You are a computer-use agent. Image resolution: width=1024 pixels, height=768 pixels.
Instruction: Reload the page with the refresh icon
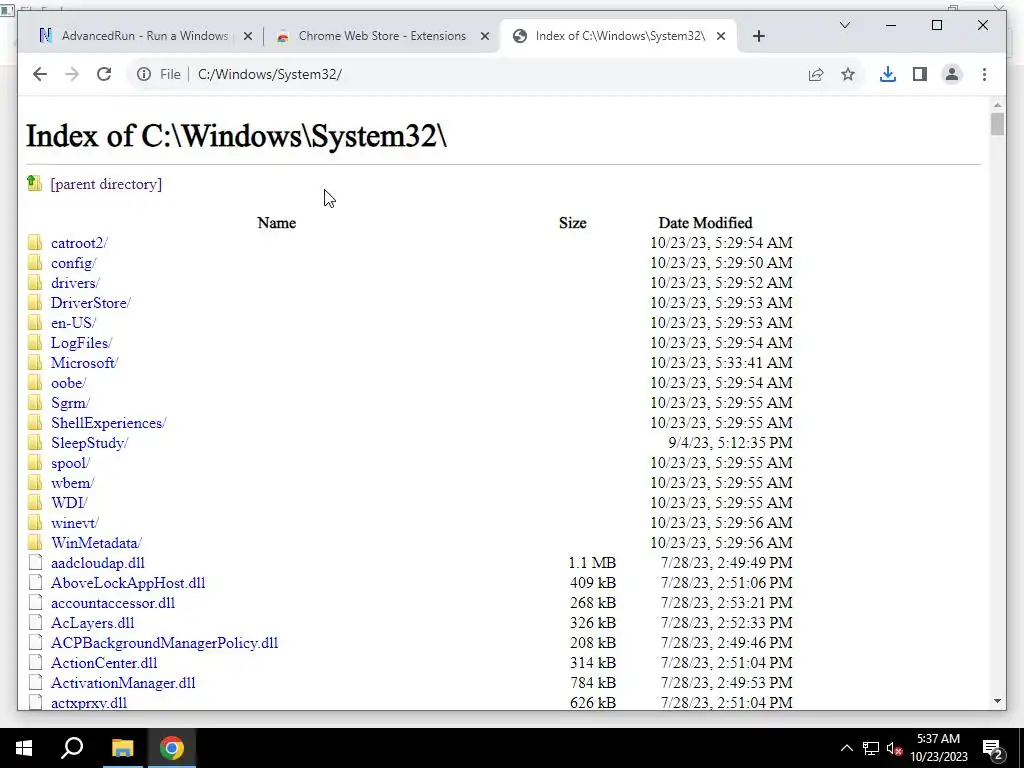(104, 74)
